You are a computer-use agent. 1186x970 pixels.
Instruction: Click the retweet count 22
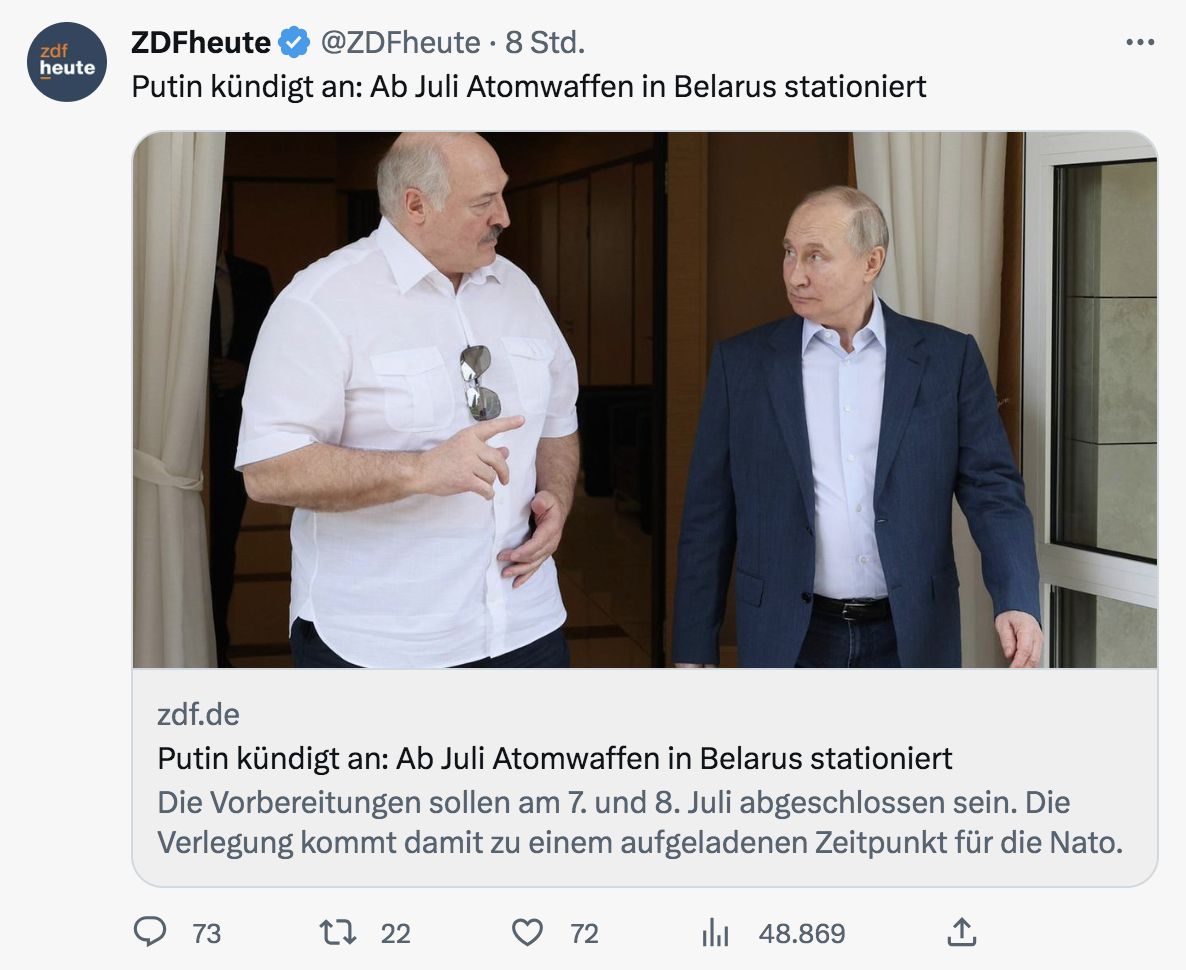point(396,934)
